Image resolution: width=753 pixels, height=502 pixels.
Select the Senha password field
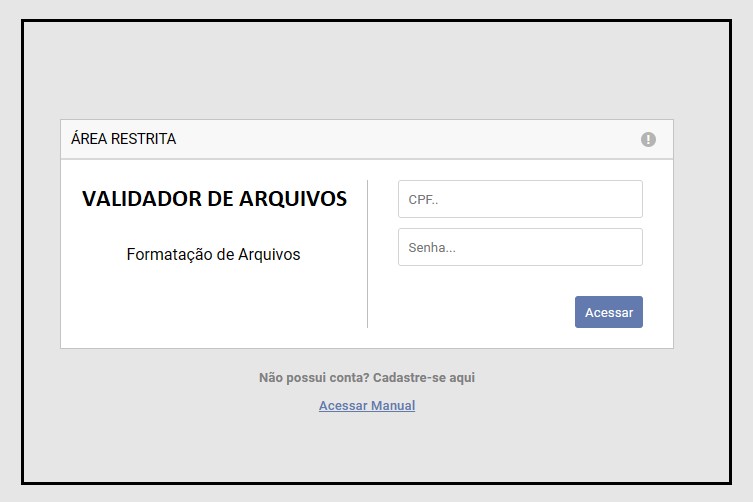click(520, 247)
